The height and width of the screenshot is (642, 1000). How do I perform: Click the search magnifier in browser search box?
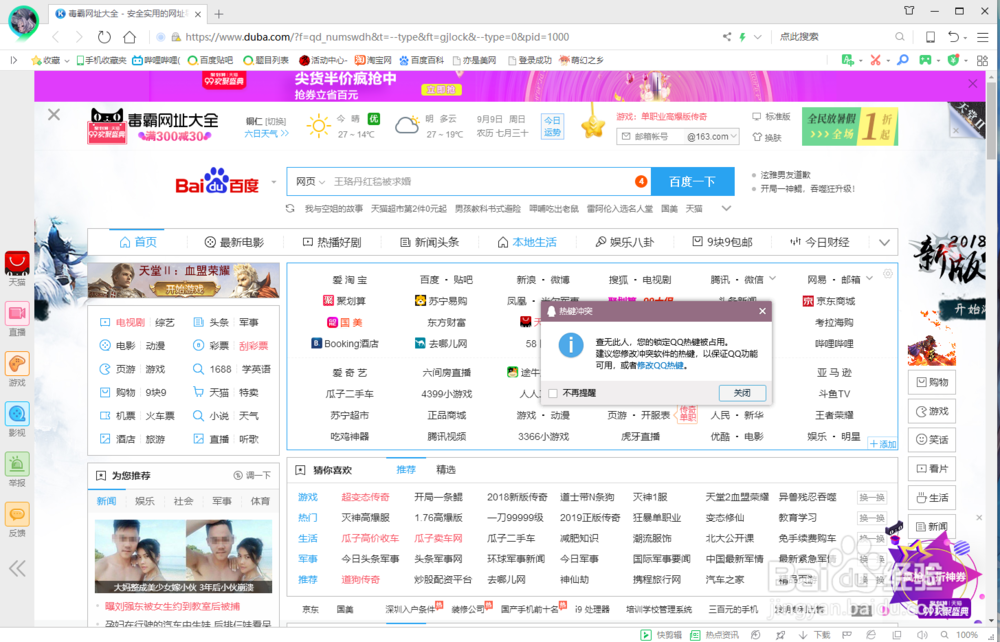(x=899, y=37)
